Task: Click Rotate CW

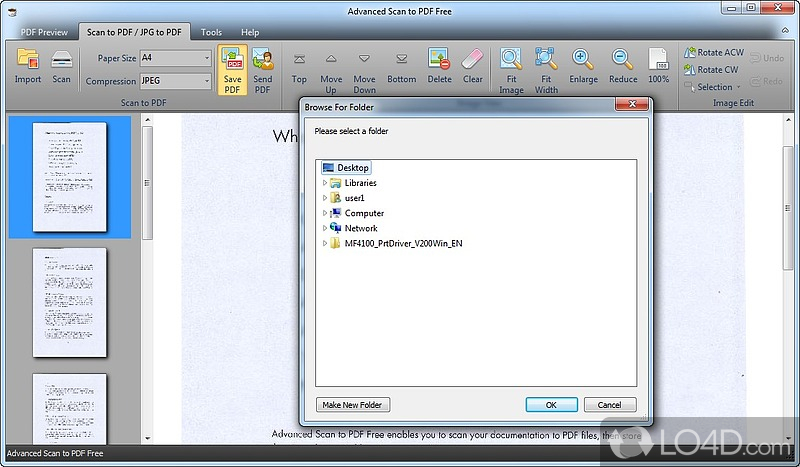Action: pos(711,70)
